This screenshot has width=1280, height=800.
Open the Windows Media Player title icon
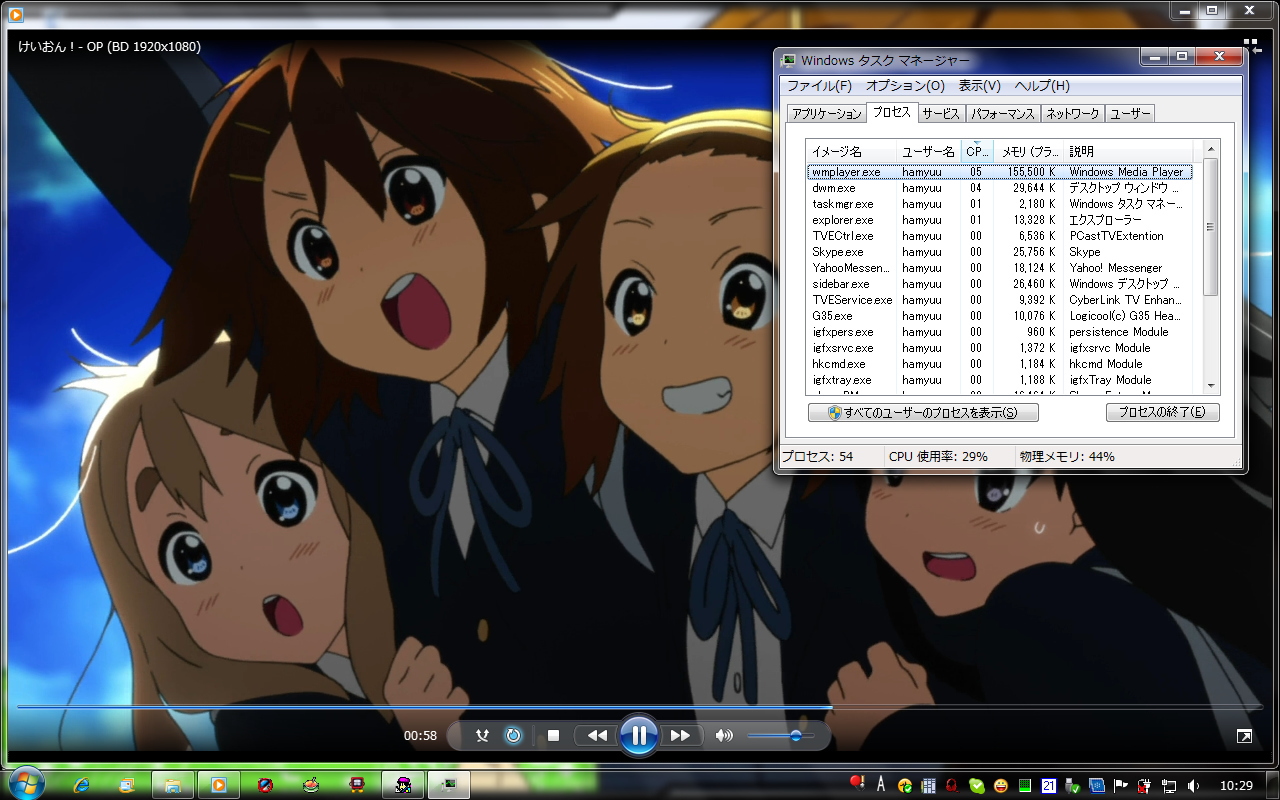point(15,14)
